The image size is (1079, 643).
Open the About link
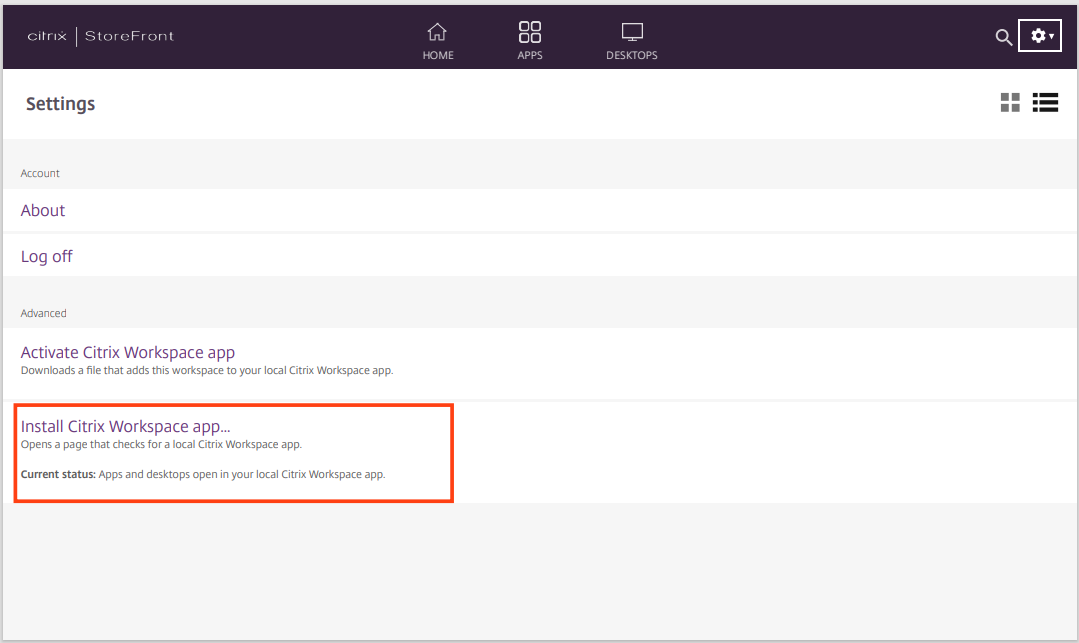[43, 211]
